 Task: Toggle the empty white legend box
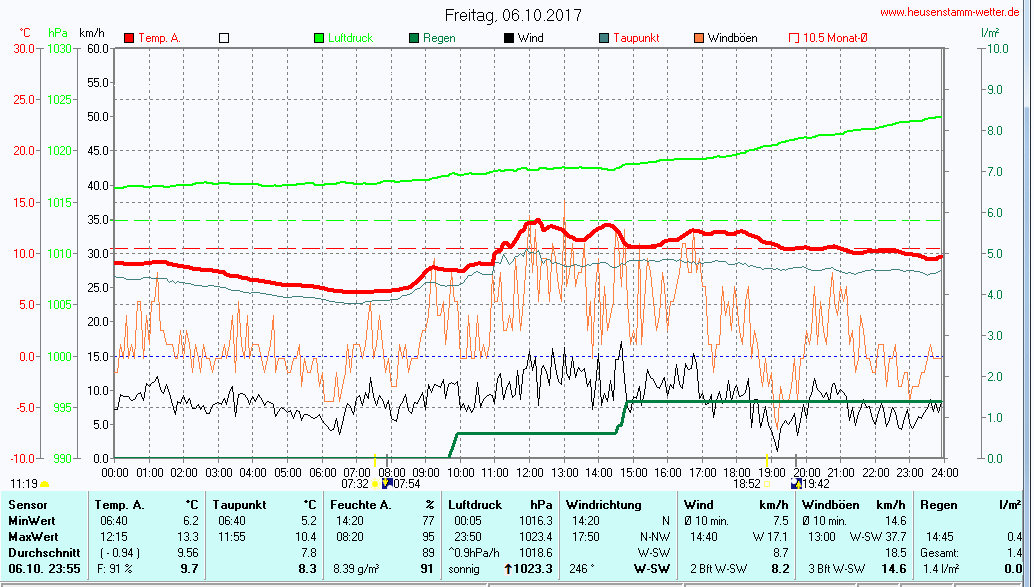pyautogui.click(x=224, y=38)
